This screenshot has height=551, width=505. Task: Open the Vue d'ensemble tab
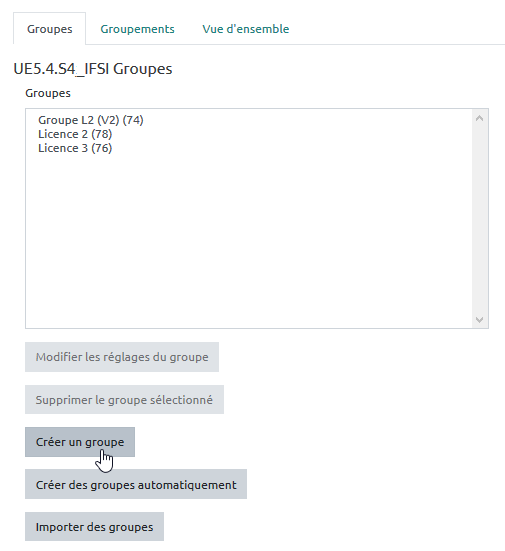[246, 29]
